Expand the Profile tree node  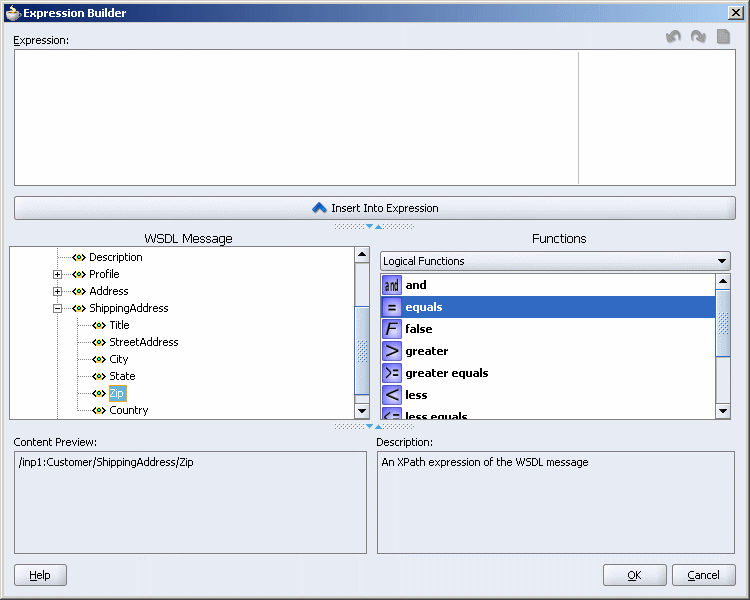(x=57, y=275)
